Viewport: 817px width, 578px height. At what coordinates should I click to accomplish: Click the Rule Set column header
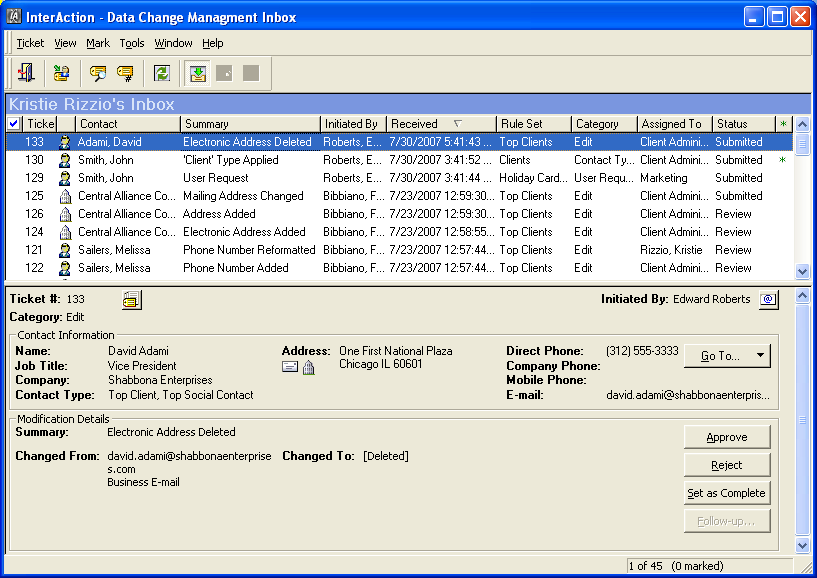[534, 124]
